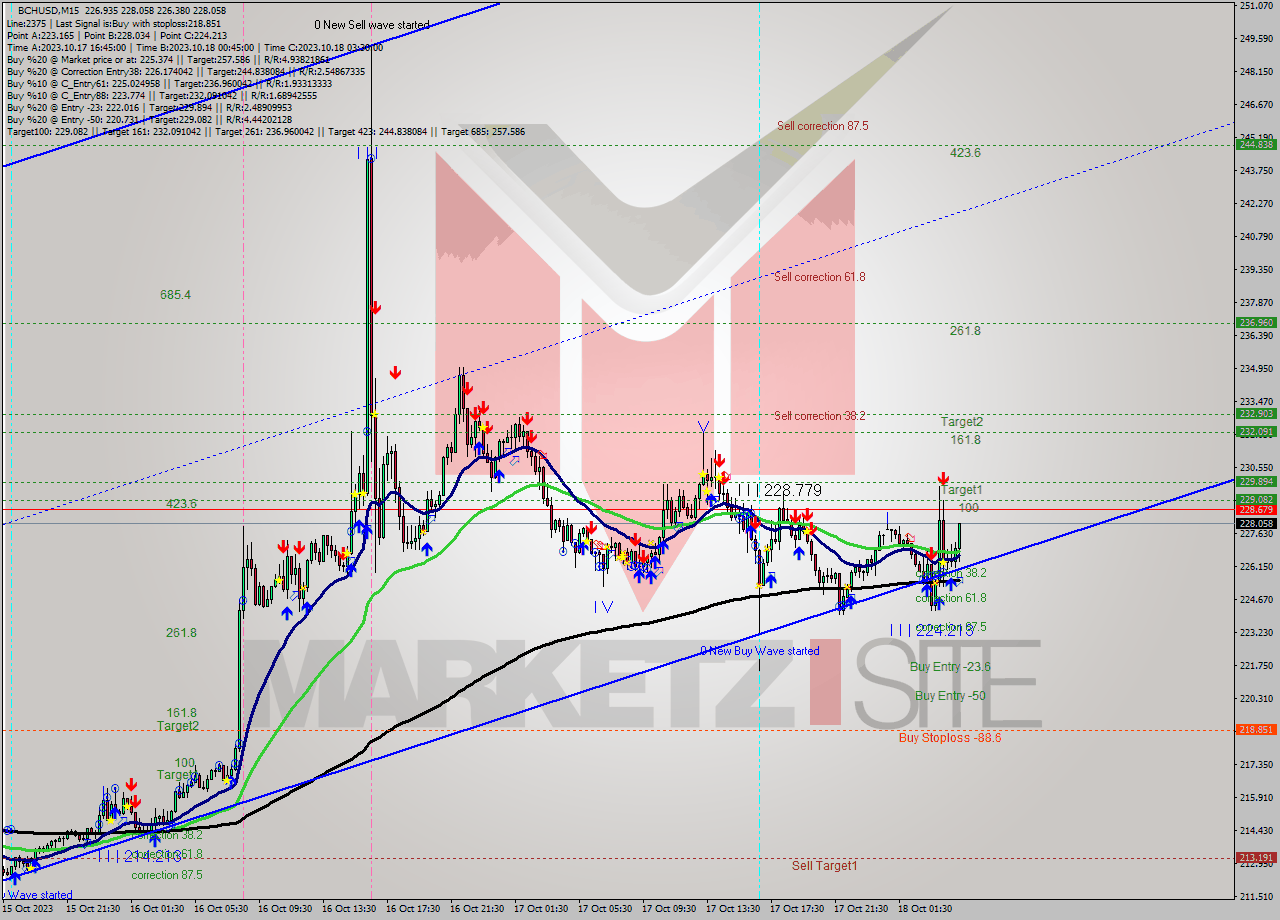The image size is (1280, 920).
Task: Click the 'Sell Target1' label
Action: (824, 866)
